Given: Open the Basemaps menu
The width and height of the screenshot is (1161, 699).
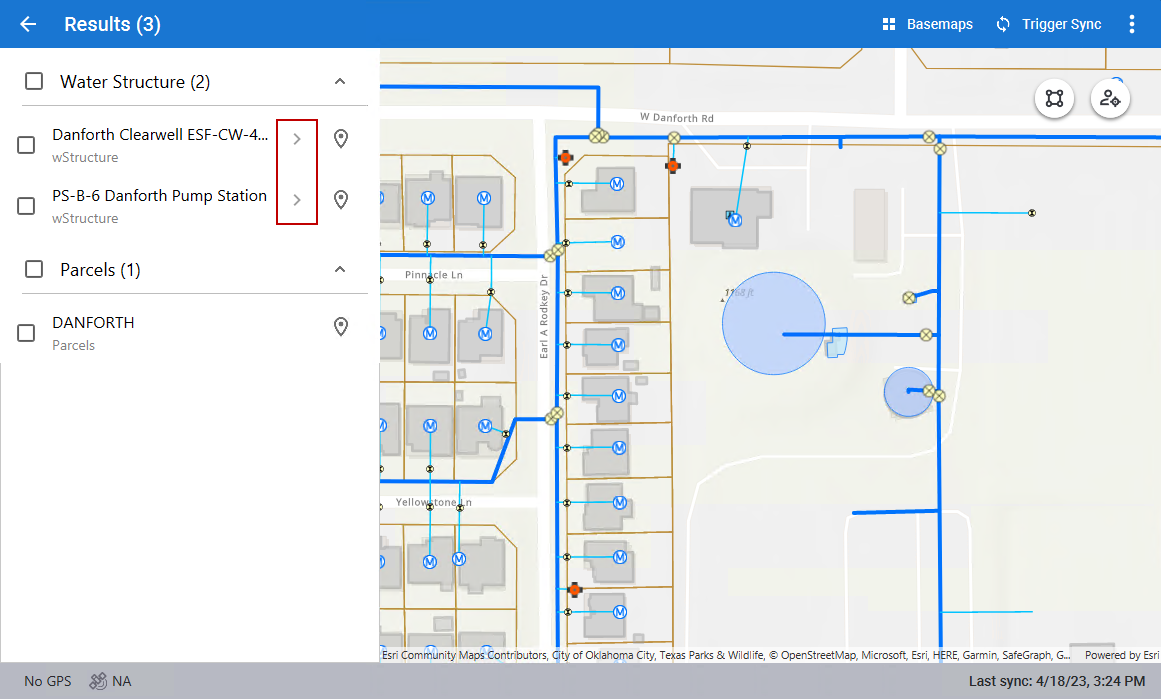Looking at the screenshot, I should coord(927,24).
